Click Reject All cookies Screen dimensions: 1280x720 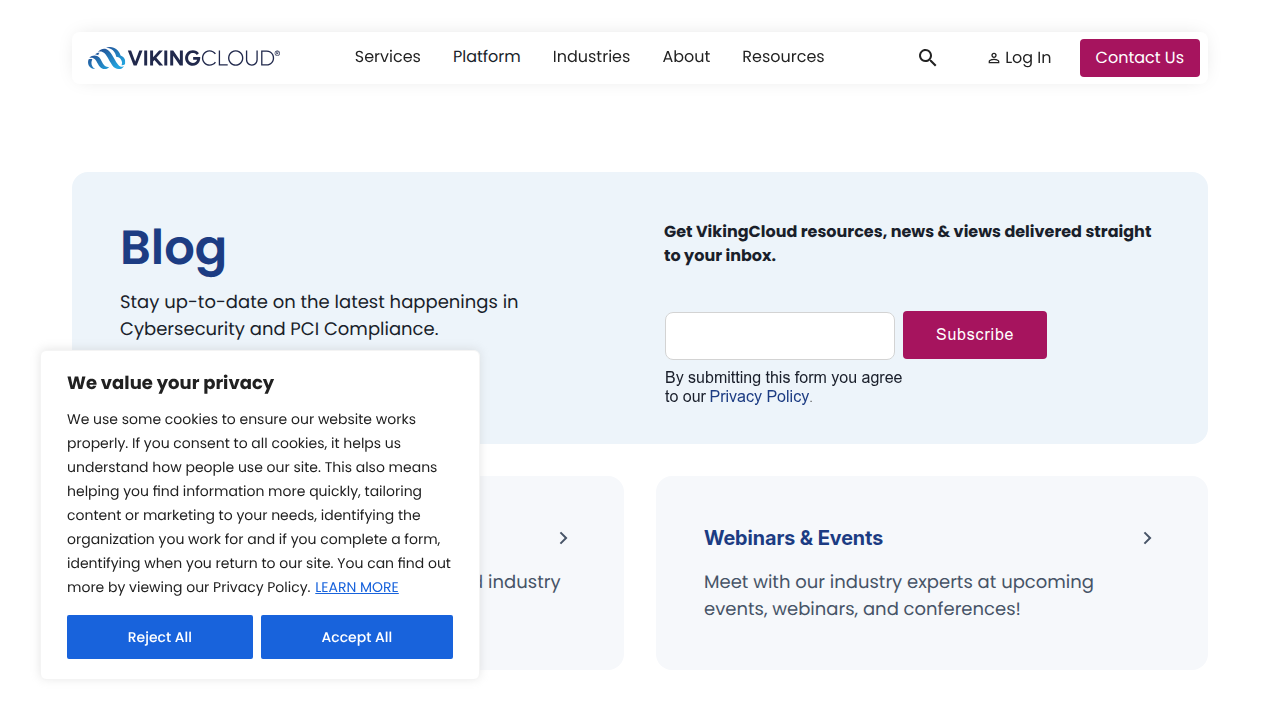click(160, 637)
